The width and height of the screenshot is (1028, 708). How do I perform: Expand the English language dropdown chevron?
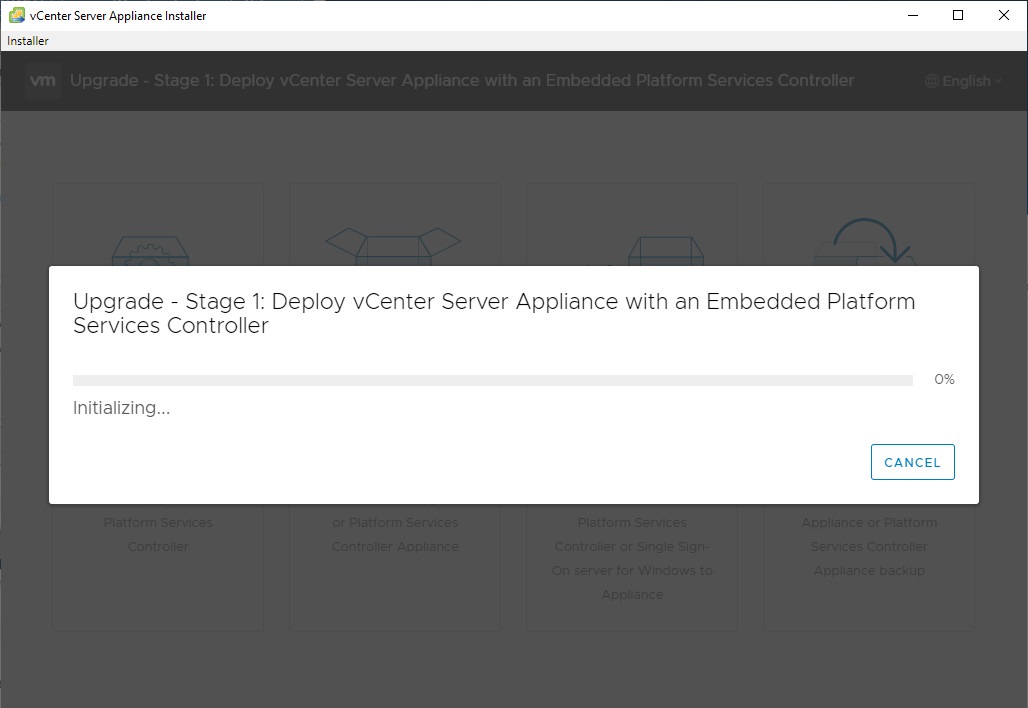998,81
